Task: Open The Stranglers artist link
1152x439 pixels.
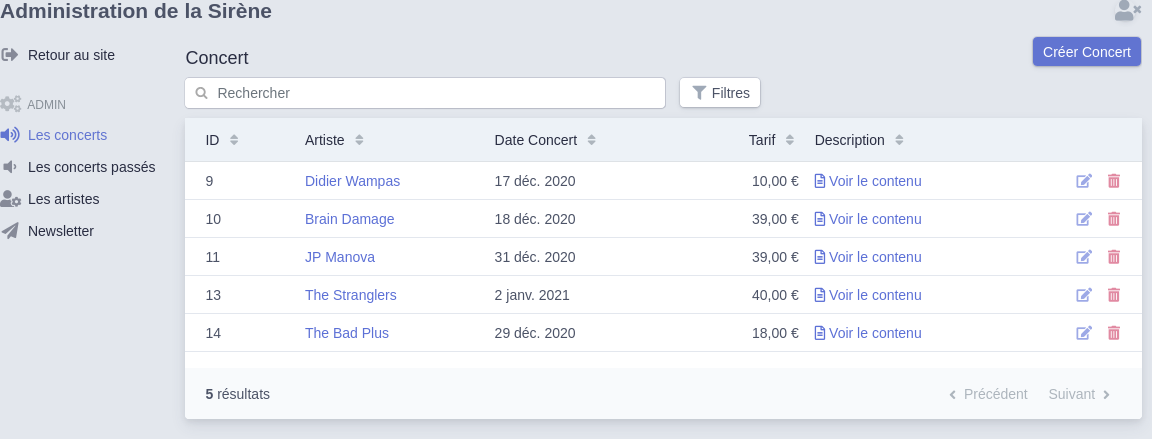Action: [x=351, y=295]
